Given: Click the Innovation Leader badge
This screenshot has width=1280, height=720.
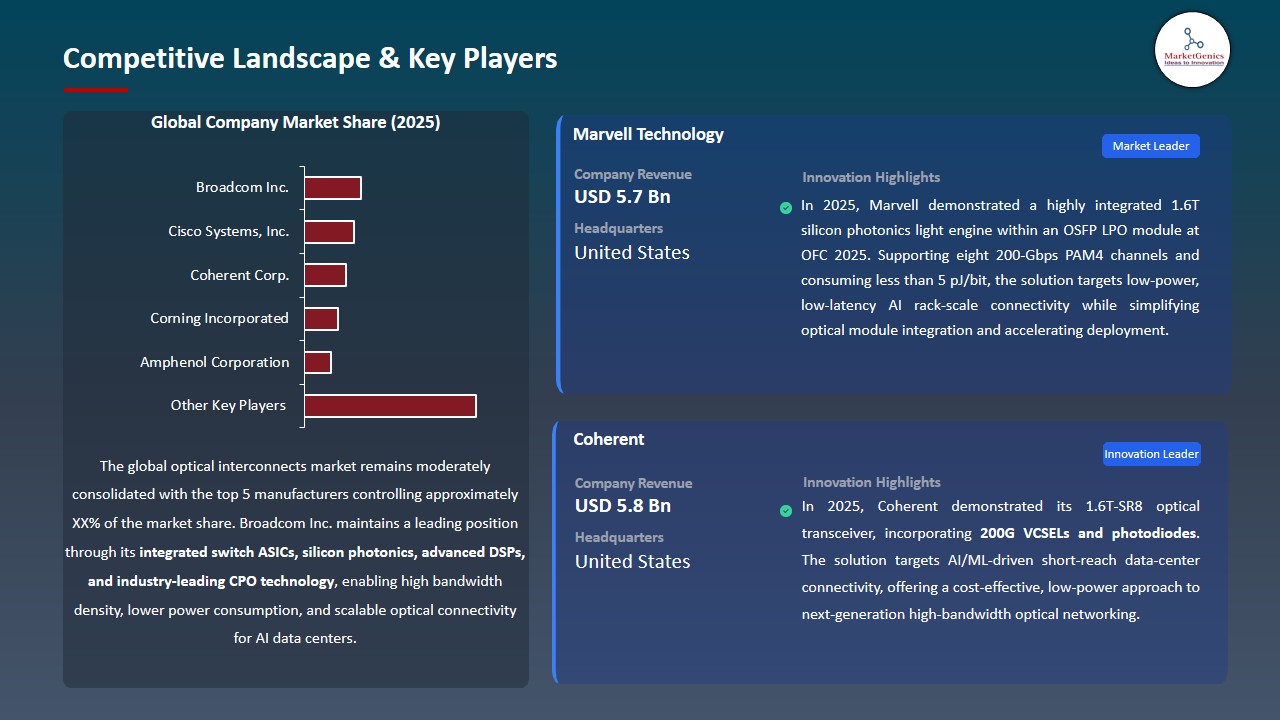Looking at the screenshot, I should click(1151, 454).
